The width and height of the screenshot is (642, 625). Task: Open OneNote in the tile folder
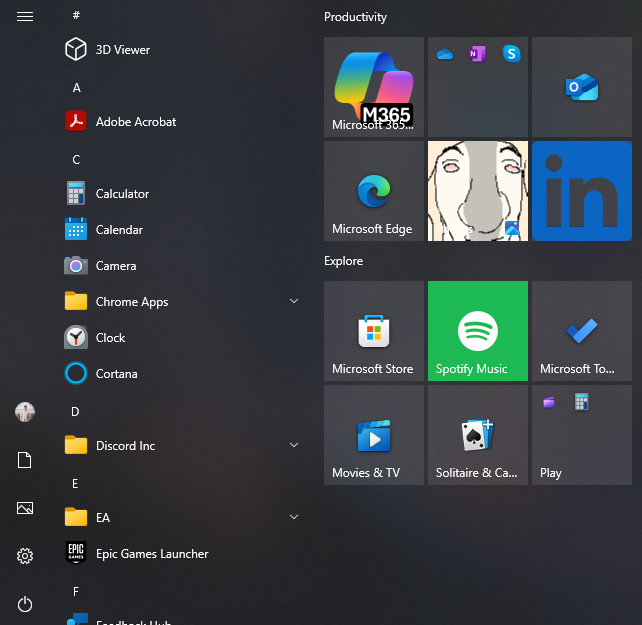(477, 54)
